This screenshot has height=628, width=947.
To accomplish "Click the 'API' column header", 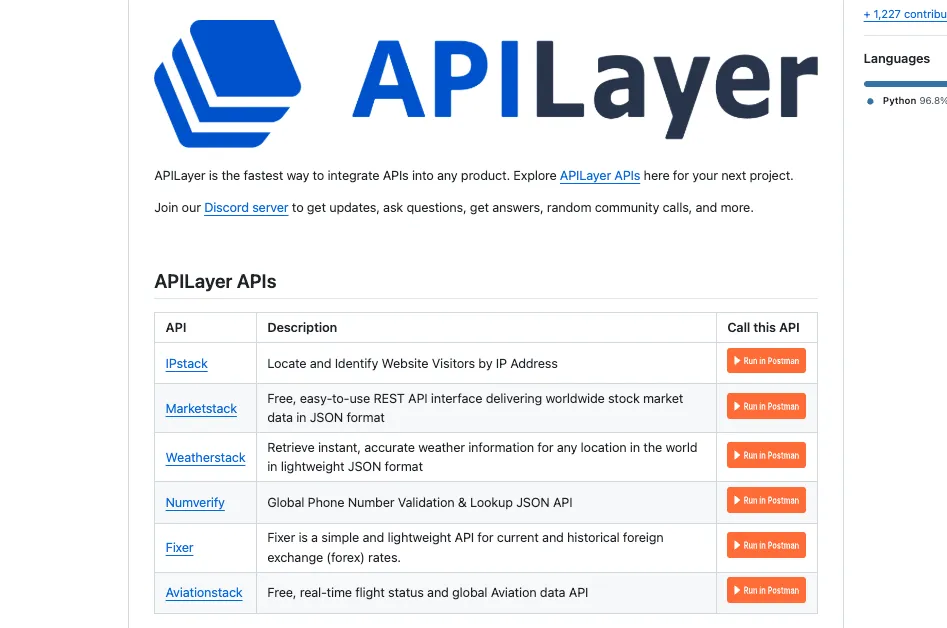I will click(176, 328).
